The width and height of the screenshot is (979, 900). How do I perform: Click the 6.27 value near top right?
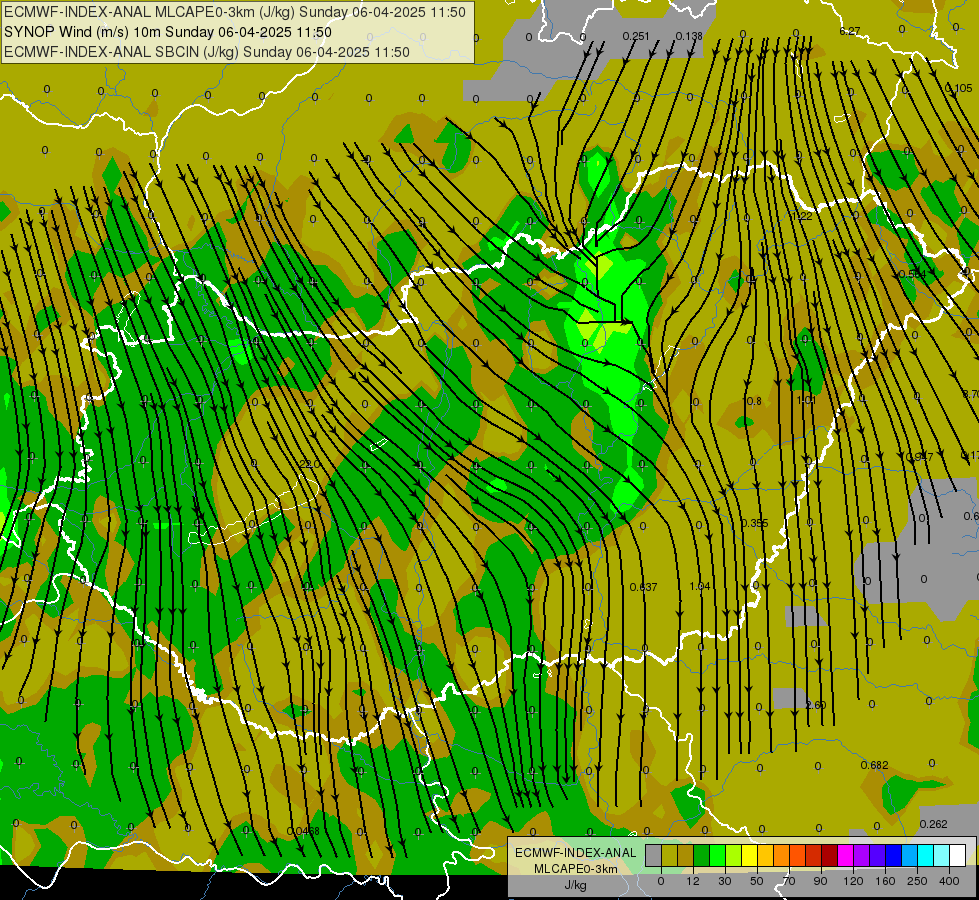850,31
